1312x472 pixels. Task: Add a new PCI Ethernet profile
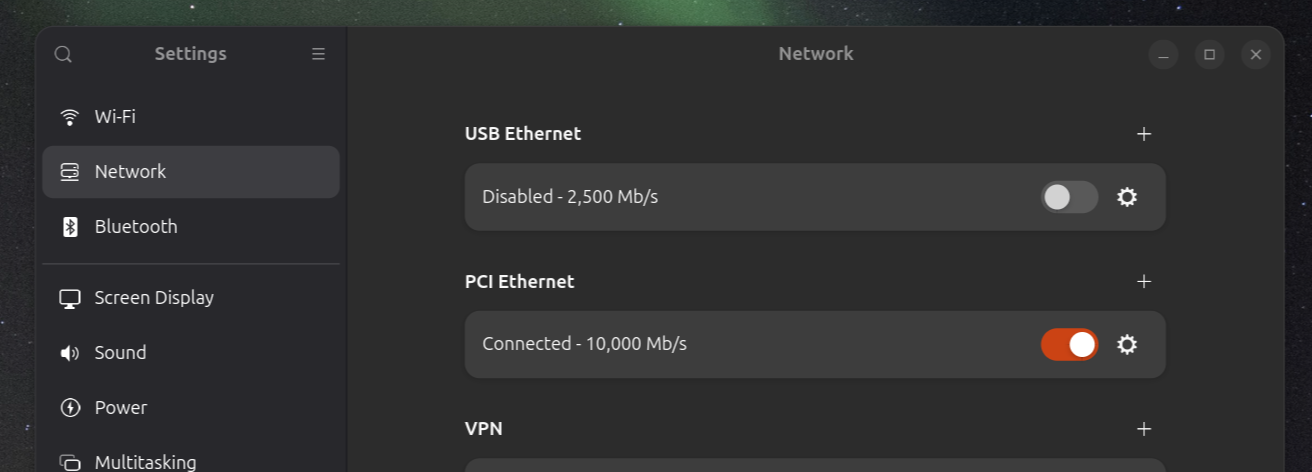coord(1144,282)
